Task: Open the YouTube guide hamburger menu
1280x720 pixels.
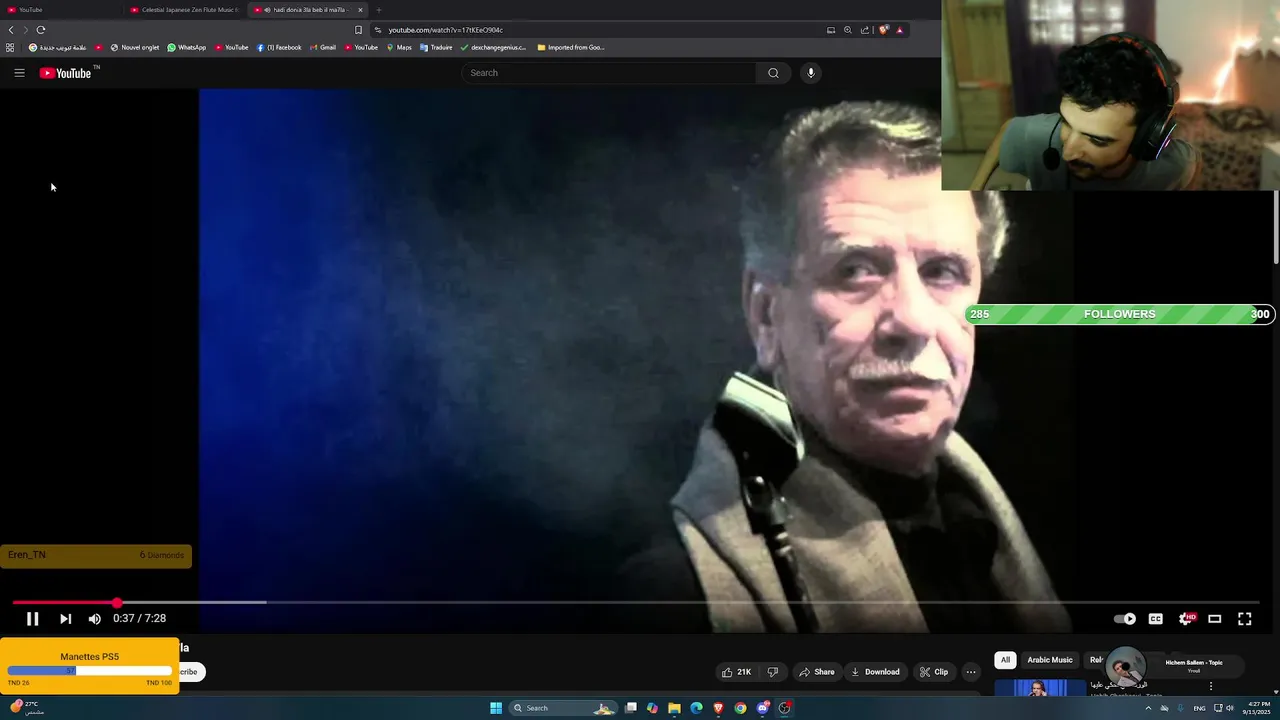Action: (19, 73)
